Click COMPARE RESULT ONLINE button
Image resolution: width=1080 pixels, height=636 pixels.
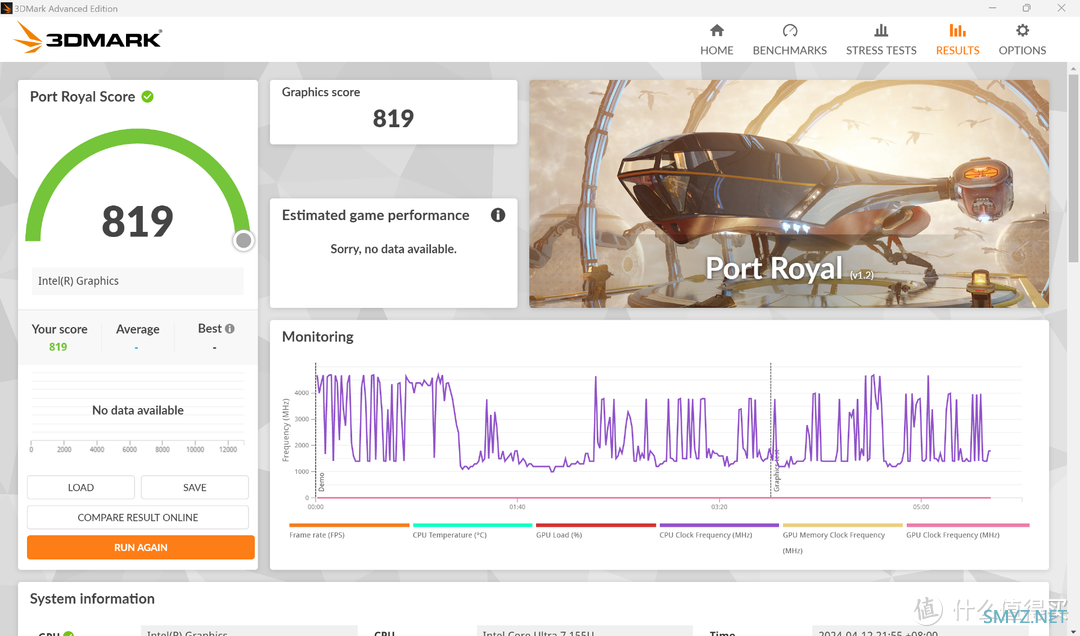(138, 517)
